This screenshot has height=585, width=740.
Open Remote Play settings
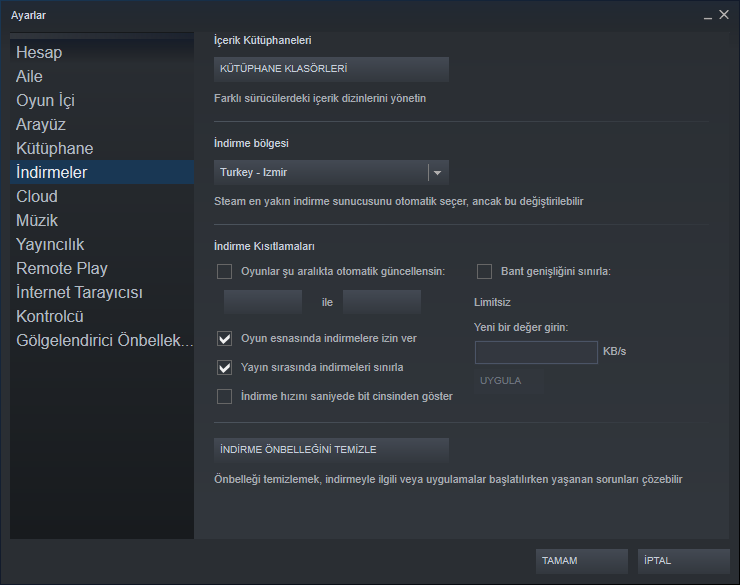[102, 268]
